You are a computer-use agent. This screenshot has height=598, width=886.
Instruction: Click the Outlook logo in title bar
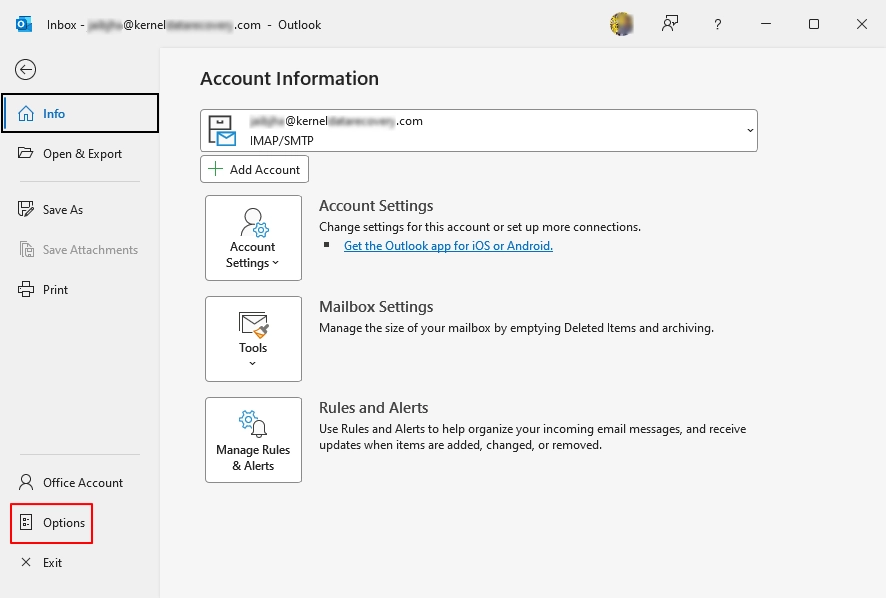click(24, 24)
